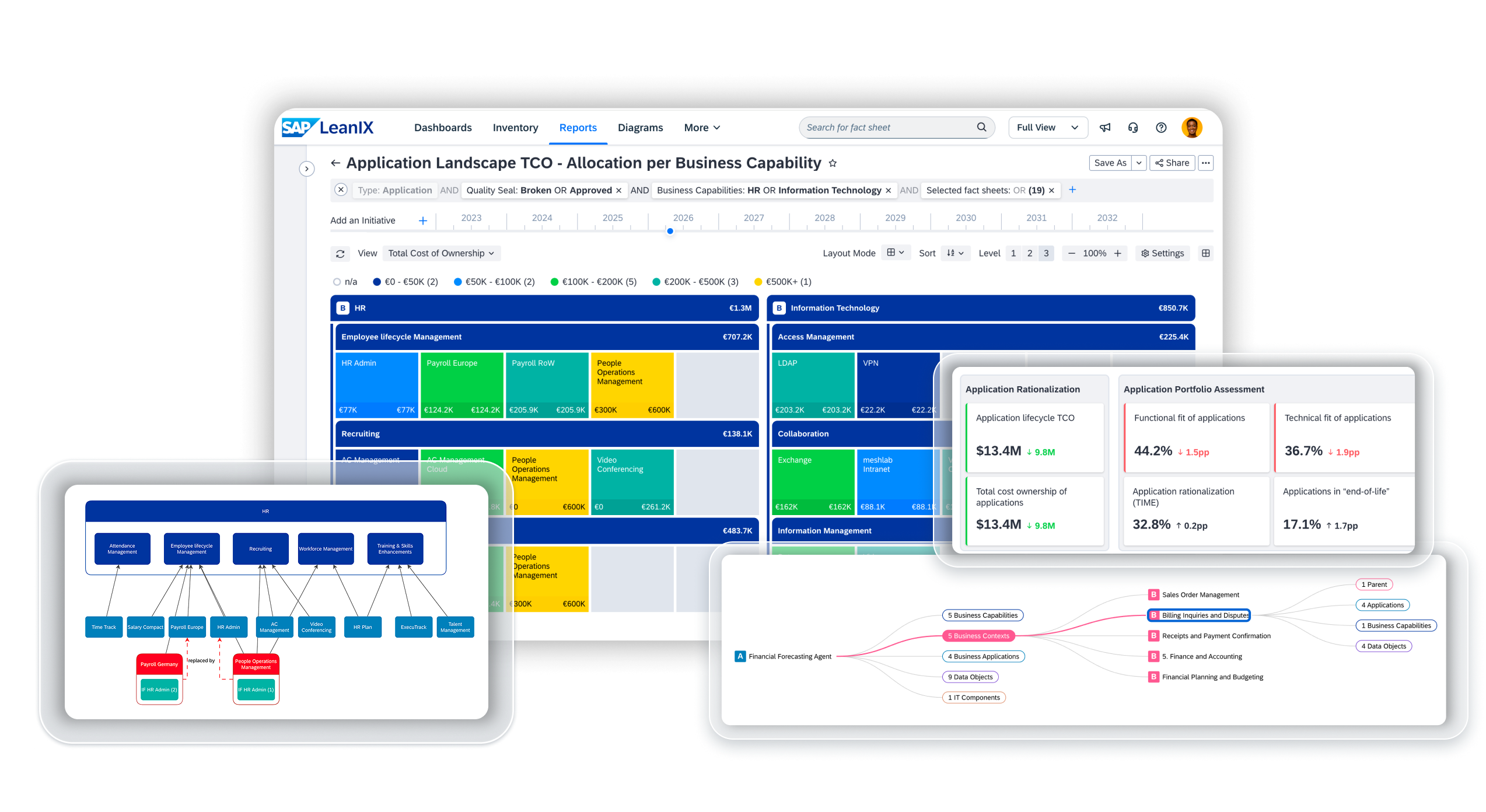1486x812 pixels.
Task: Open the headset support icon
Action: point(1133,128)
